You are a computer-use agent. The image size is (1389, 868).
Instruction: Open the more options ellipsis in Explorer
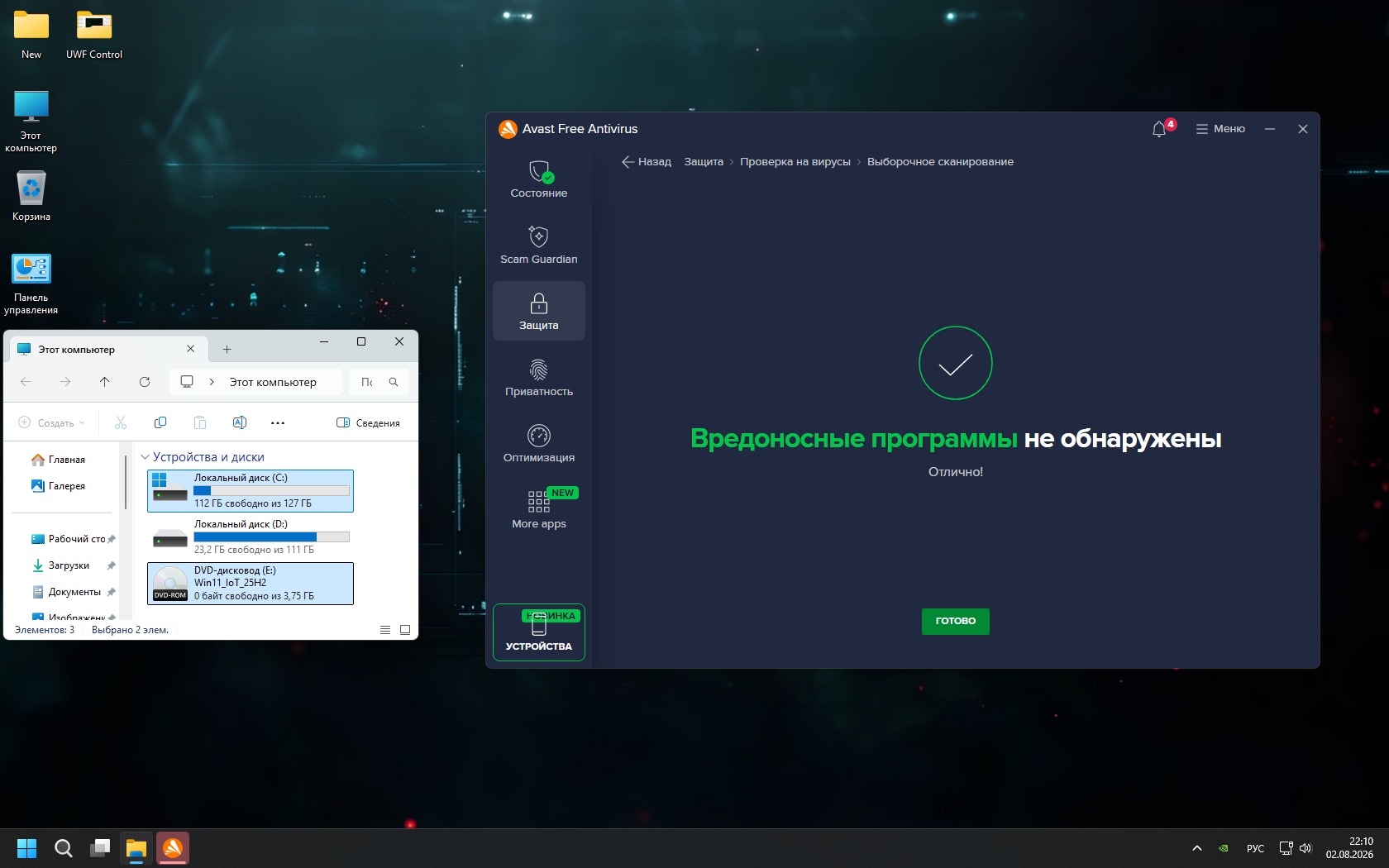(x=278, y=422)
